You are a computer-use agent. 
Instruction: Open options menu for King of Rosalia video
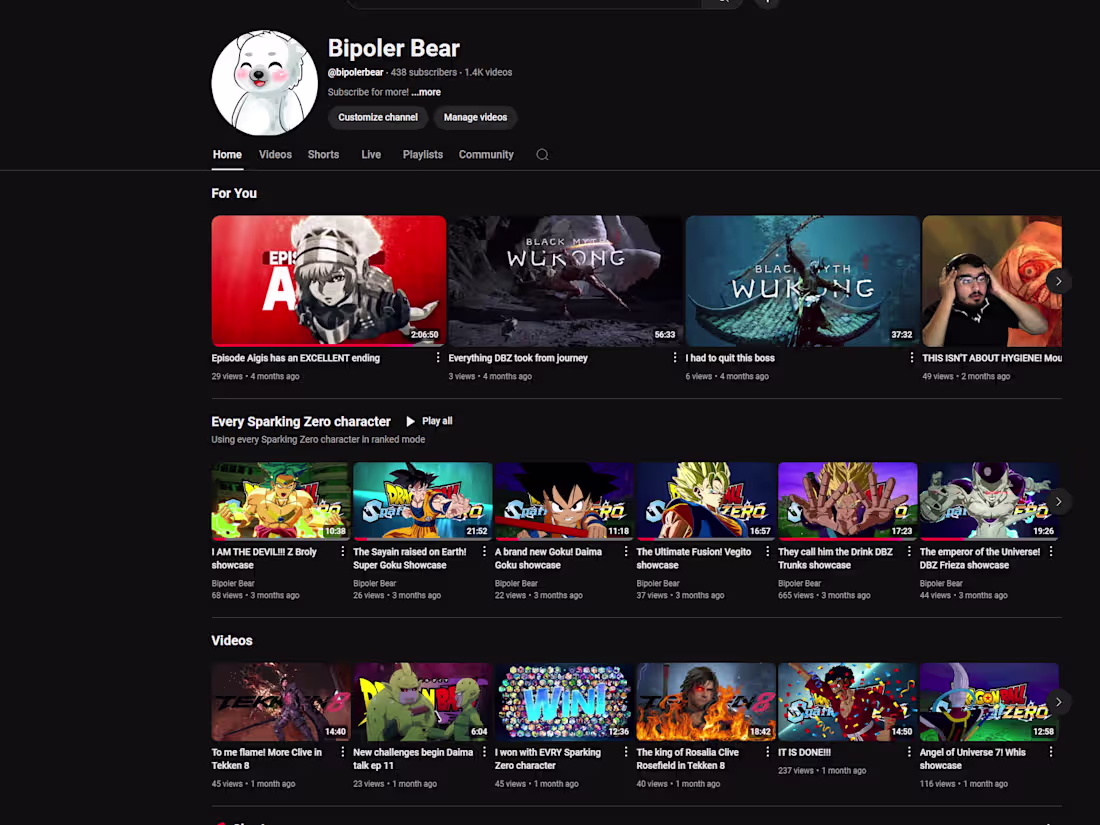coord(767,752)
